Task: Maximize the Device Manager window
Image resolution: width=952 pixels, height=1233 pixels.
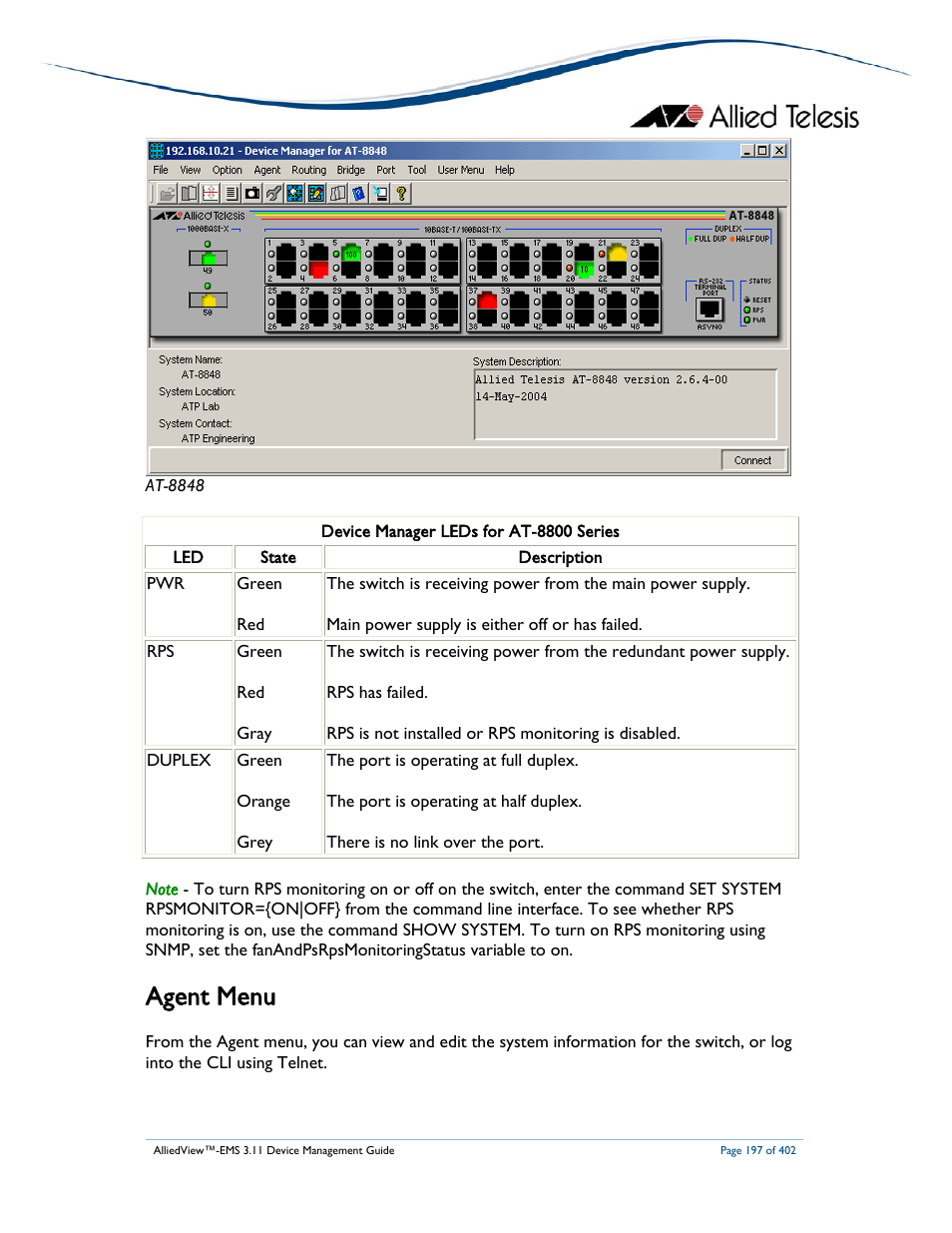Action: click(x=763, y=151)
